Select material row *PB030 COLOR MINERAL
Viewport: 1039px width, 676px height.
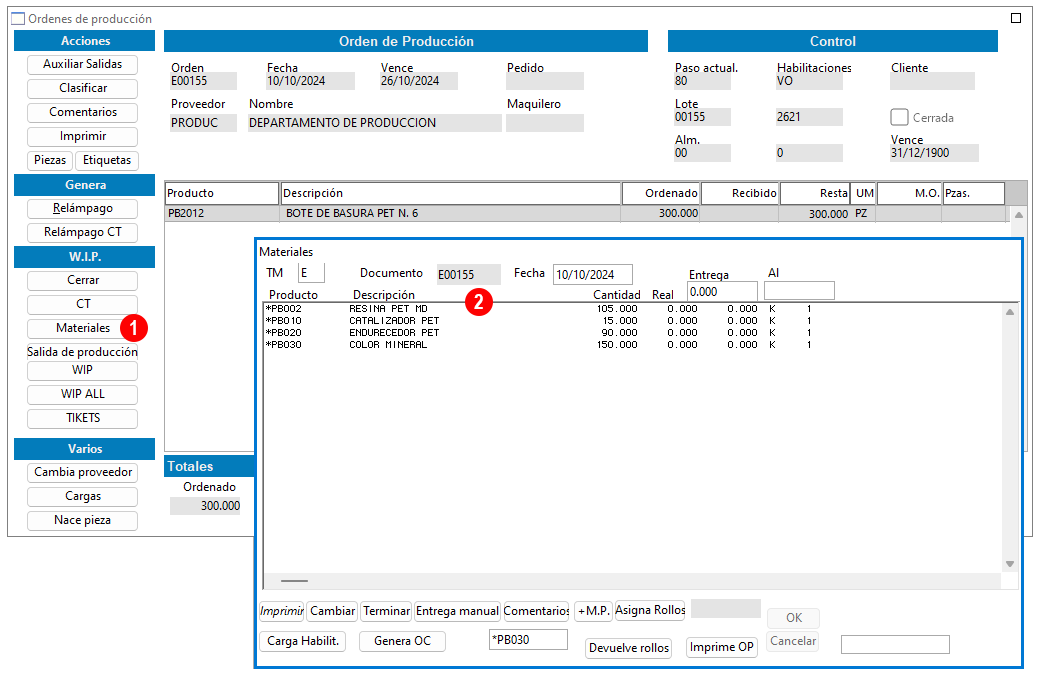[538, 345]
